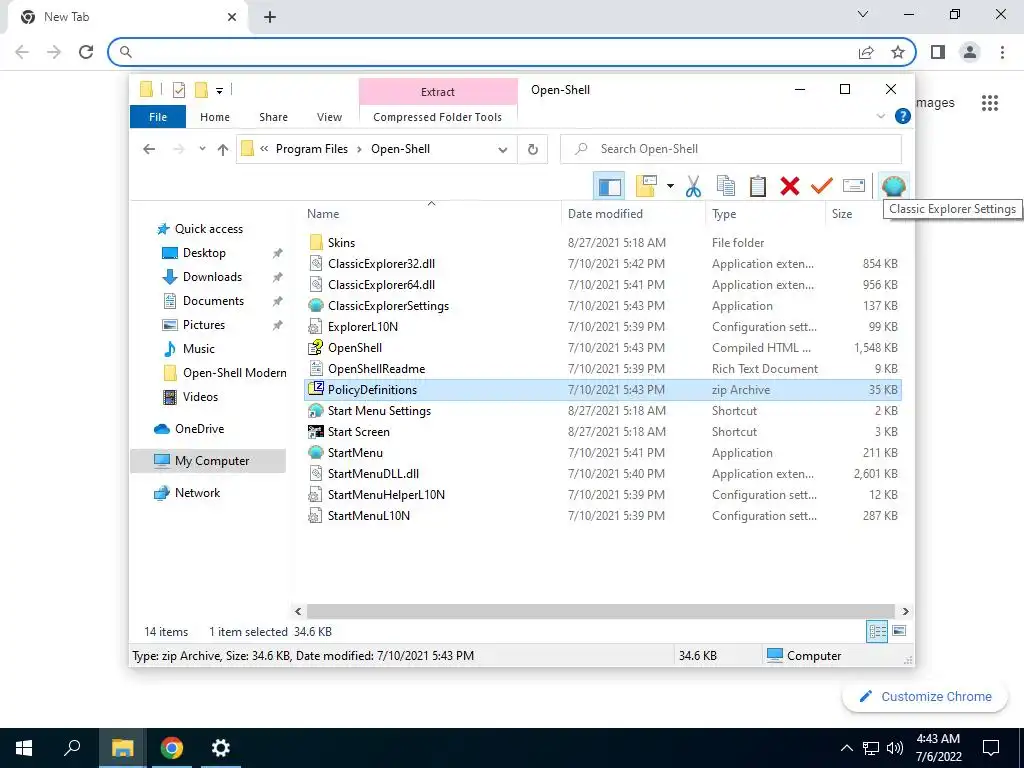Open Compressed Folder Tools tab
This screenshot has height=768, width=1024.
pyautogui.click(x=438, y=117)
